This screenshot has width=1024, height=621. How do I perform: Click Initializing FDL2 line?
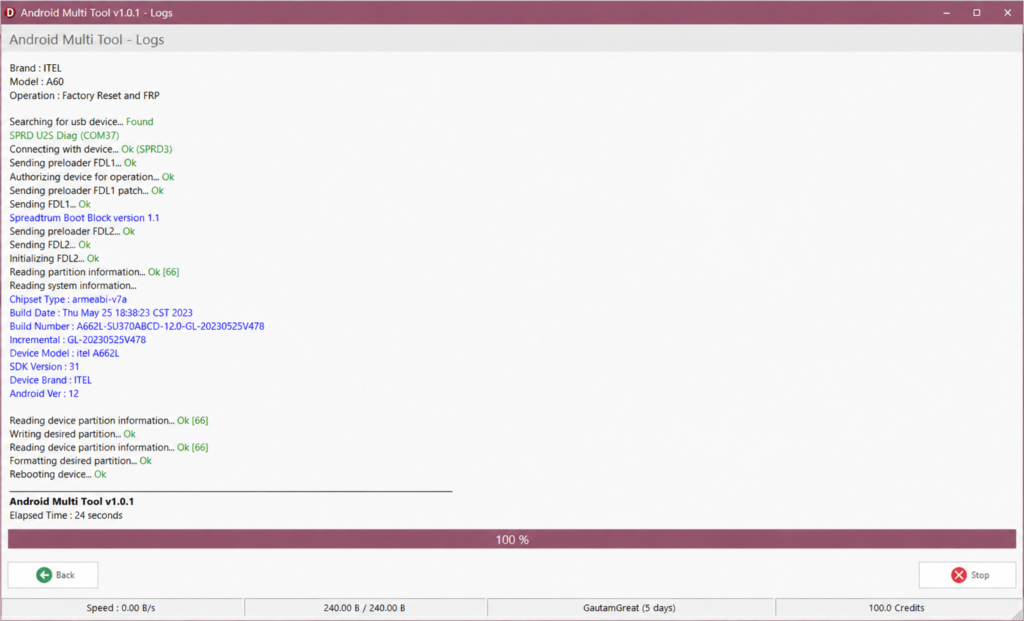point(54,258)
